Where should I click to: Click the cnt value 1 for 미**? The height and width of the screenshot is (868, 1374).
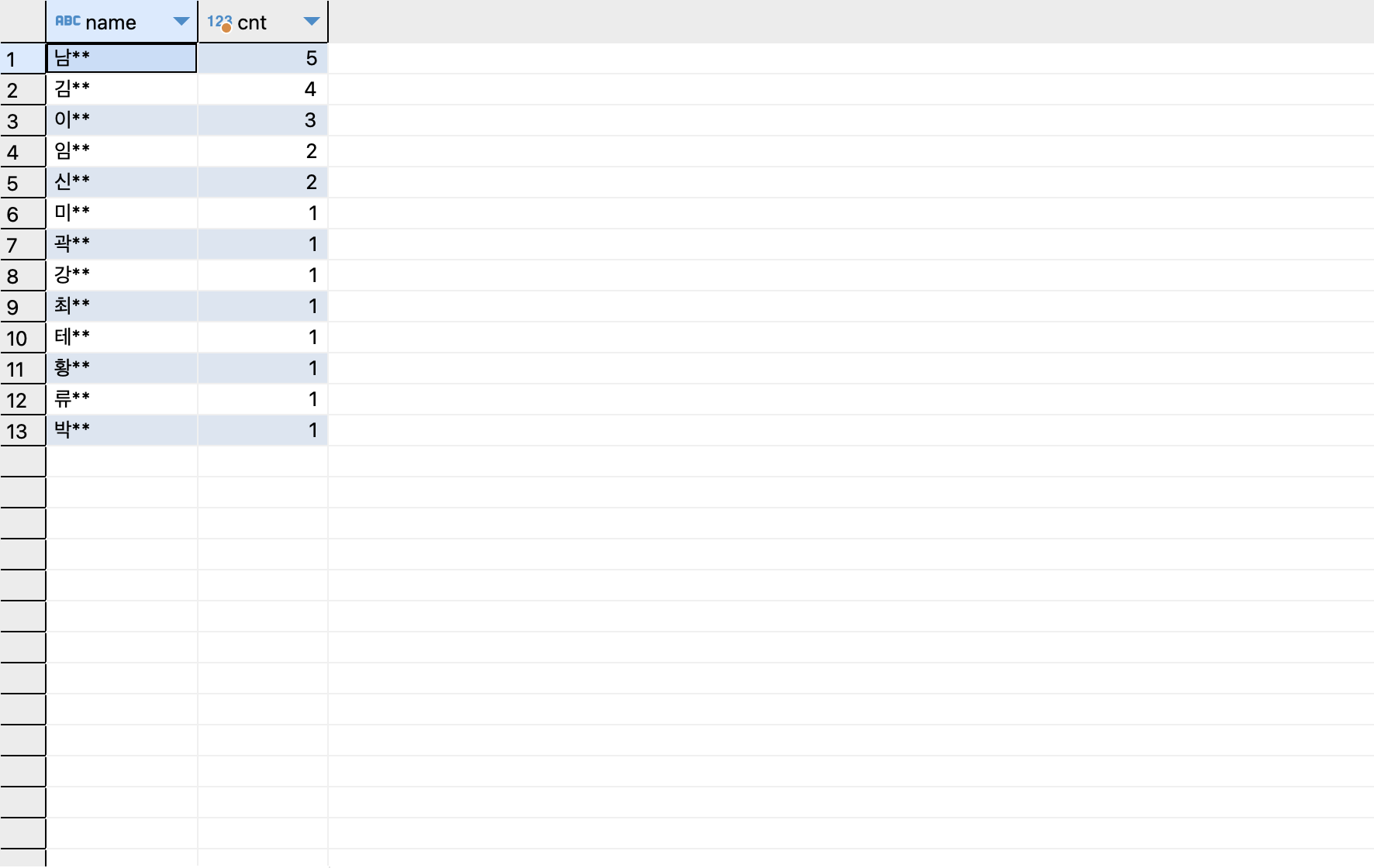(263, 213)
